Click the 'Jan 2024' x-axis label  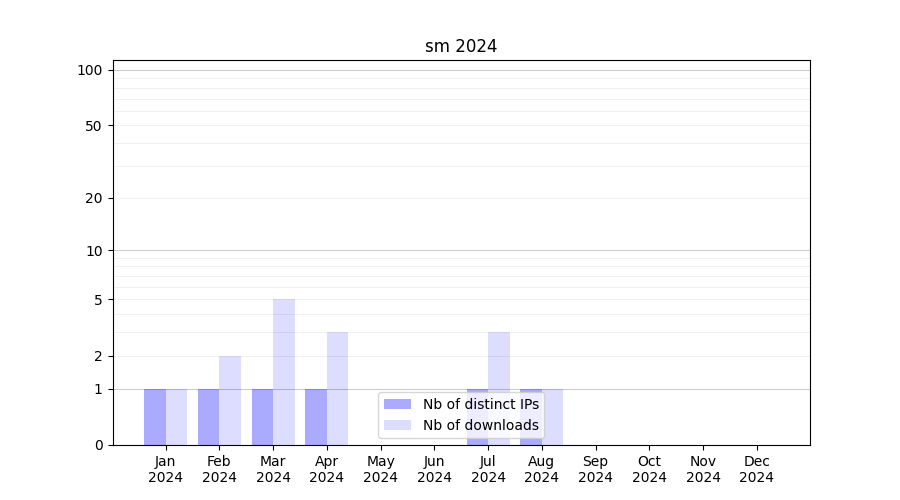166,469
